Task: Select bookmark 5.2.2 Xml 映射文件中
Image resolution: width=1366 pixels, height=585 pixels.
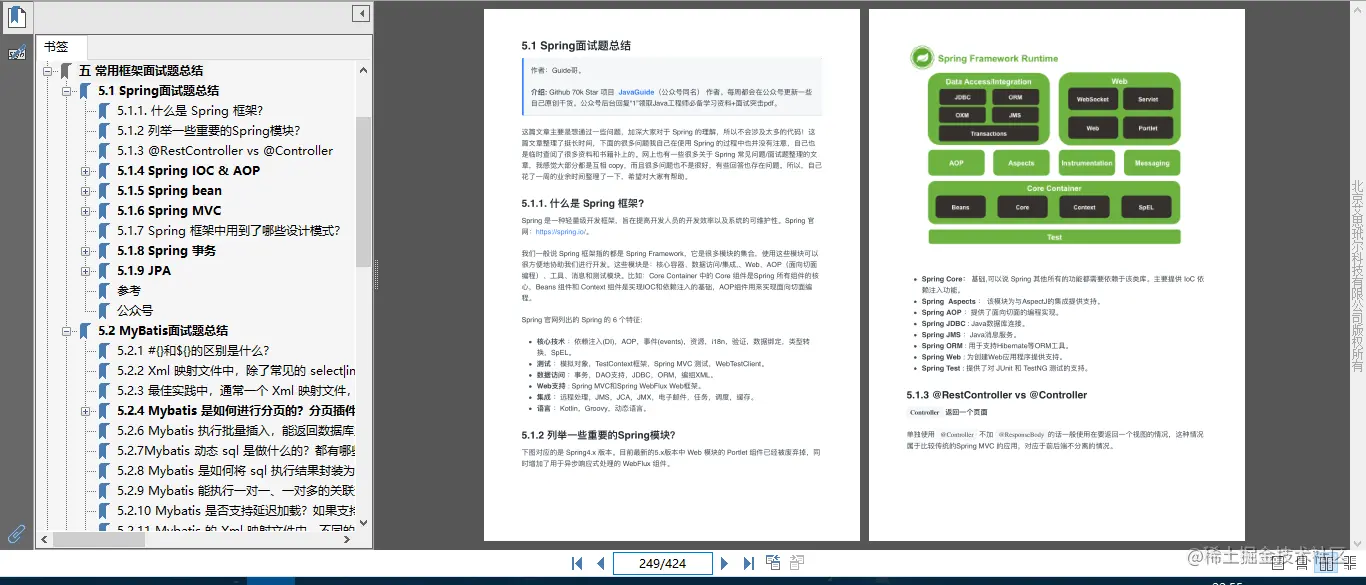Action: [235, 371]
